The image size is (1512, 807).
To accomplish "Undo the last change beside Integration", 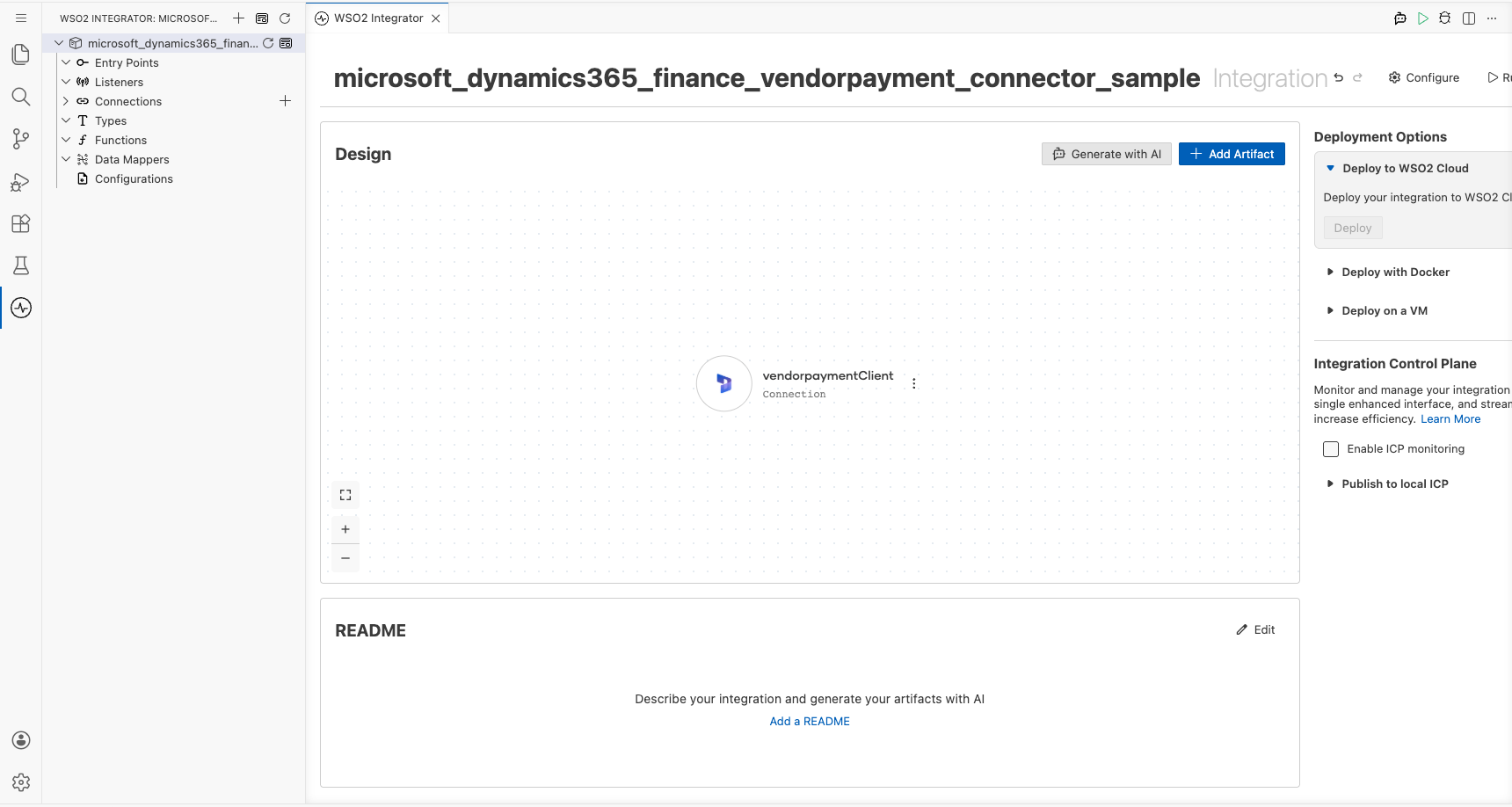I will coord(1339,77).
